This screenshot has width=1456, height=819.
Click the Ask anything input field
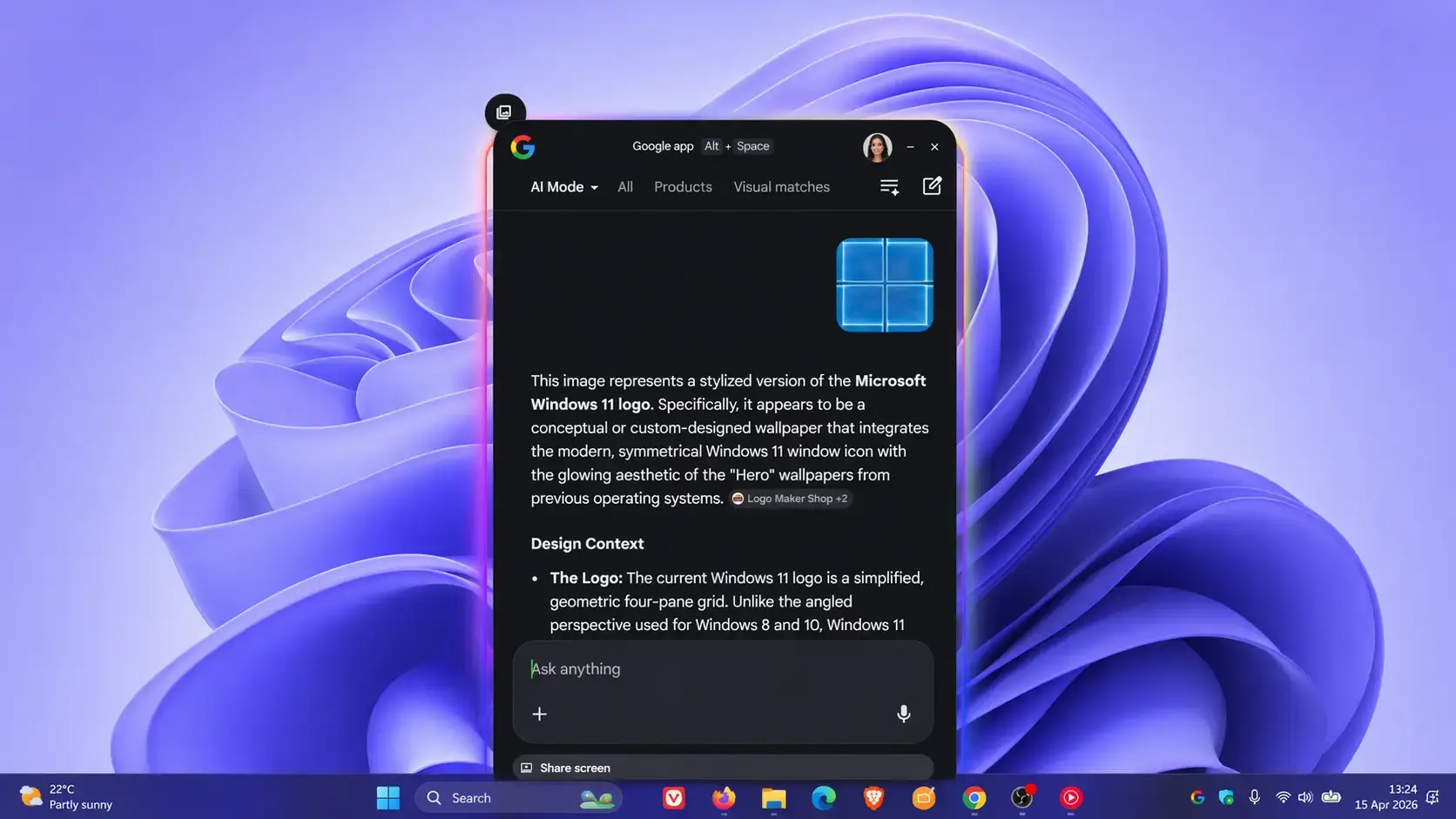723,669
